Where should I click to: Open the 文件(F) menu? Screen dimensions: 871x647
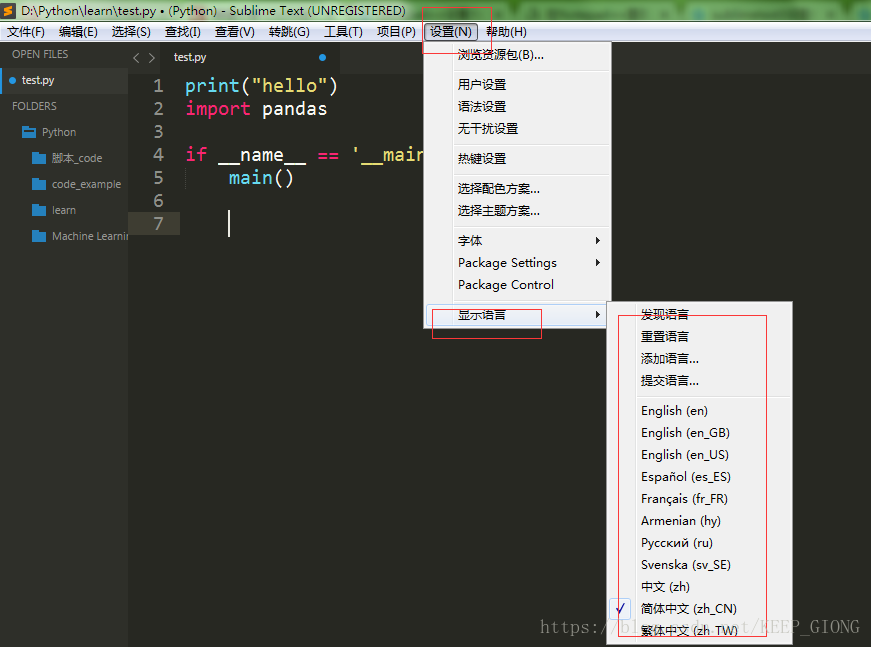click(26, 32)
